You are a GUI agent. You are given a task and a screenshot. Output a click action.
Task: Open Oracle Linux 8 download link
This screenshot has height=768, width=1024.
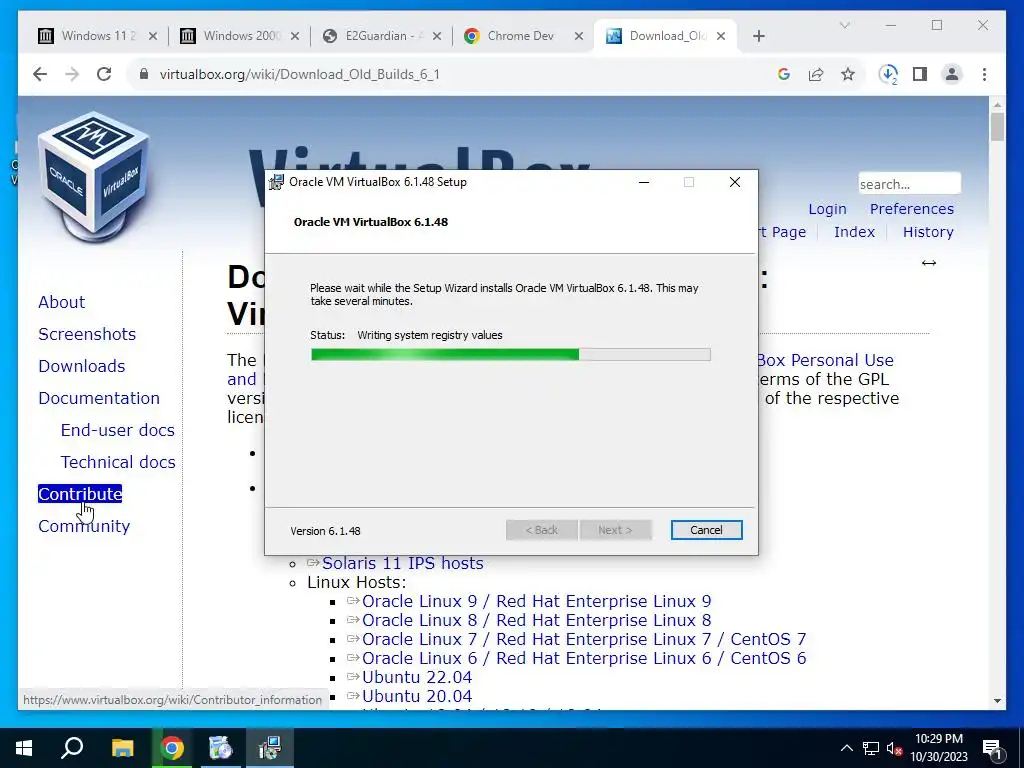coord(536,620)
